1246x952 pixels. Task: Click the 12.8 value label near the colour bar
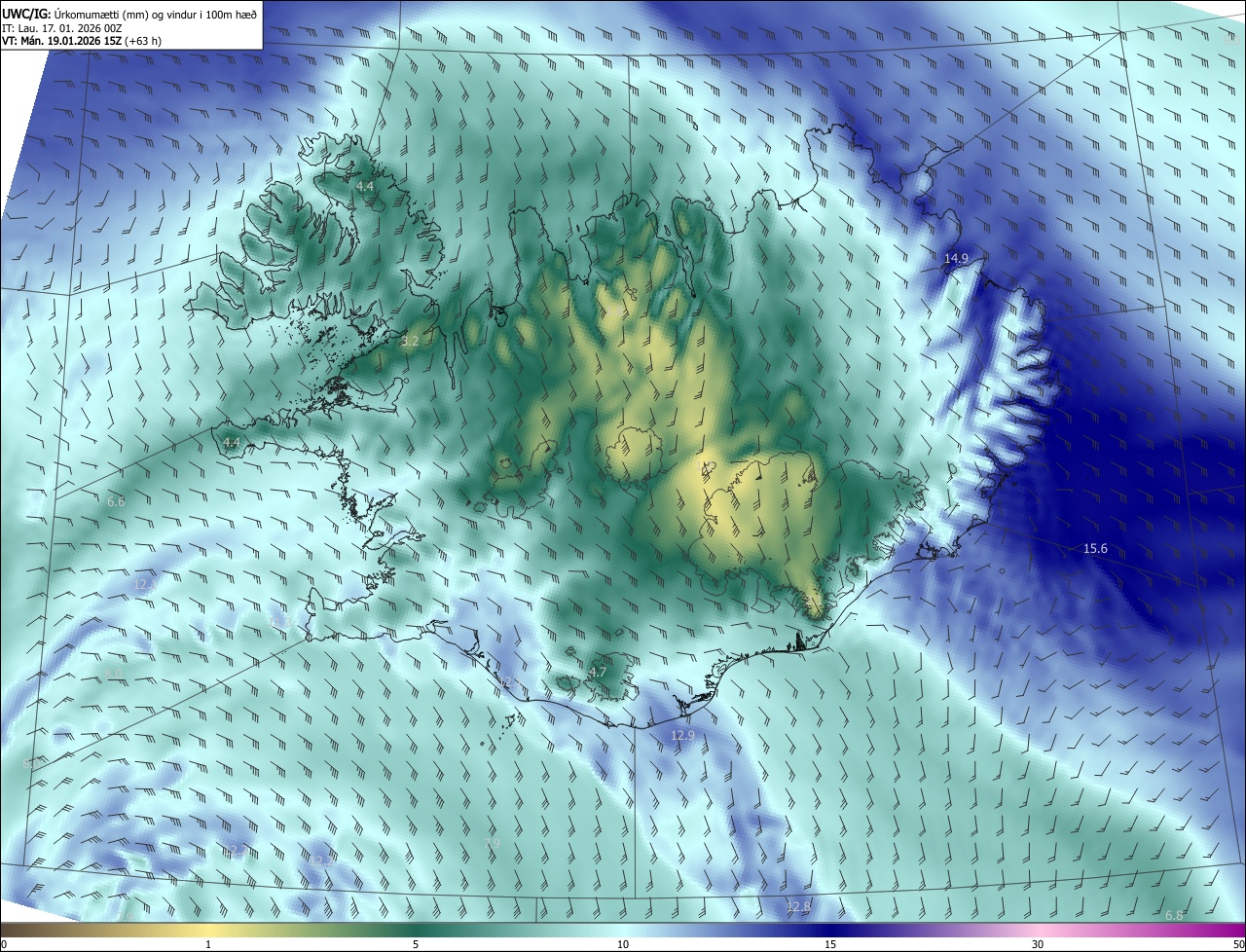tap(798, 906)
